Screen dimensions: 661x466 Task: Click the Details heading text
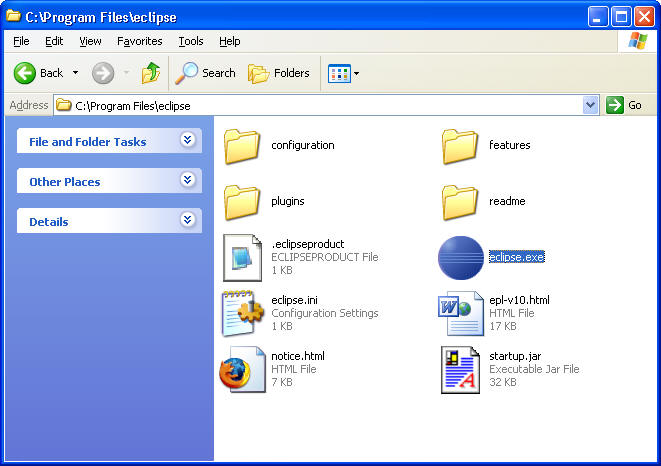(48, 222)
